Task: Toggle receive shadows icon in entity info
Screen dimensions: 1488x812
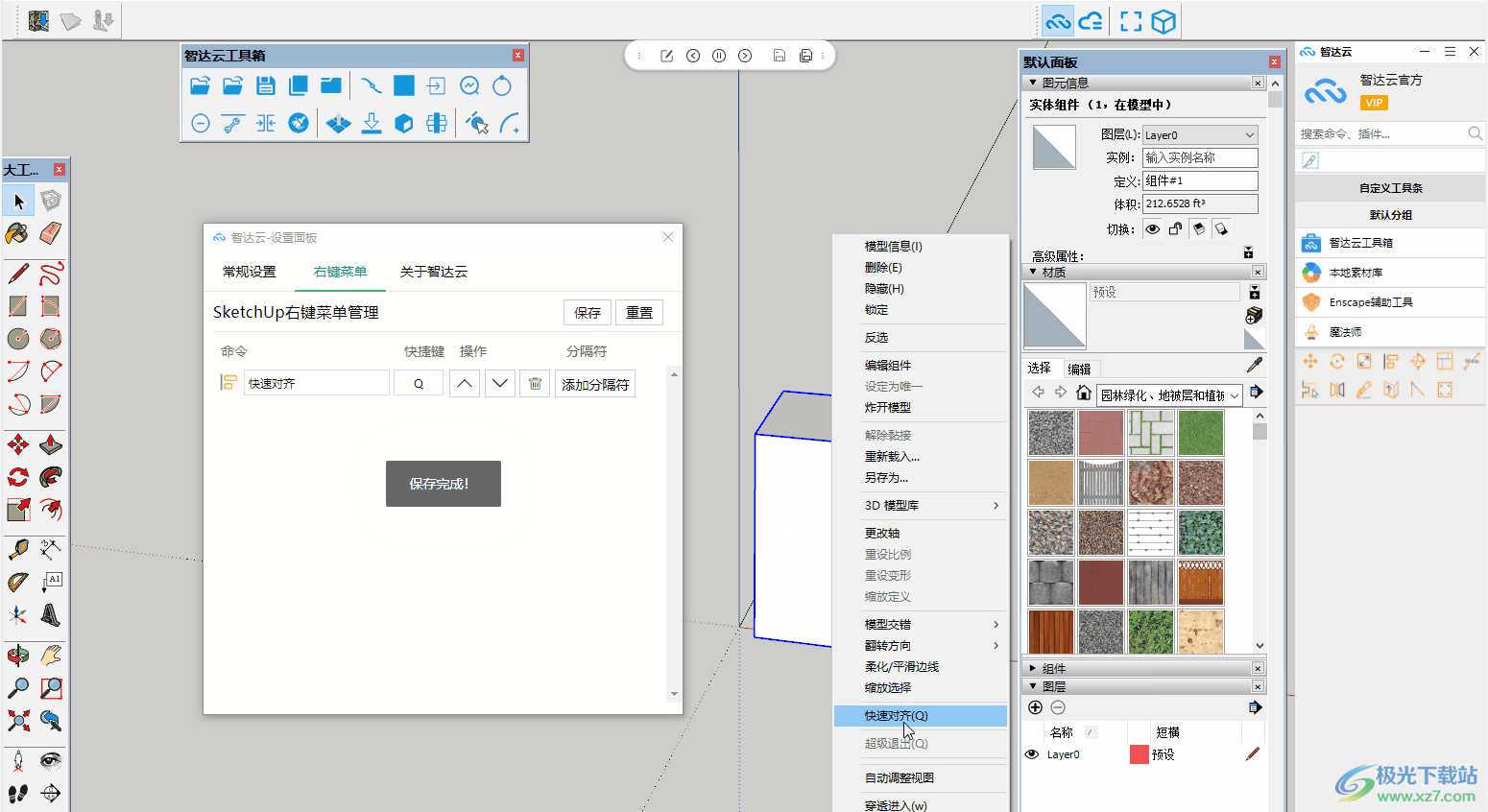Action: pyautogui.click(x=1198, y=228)
